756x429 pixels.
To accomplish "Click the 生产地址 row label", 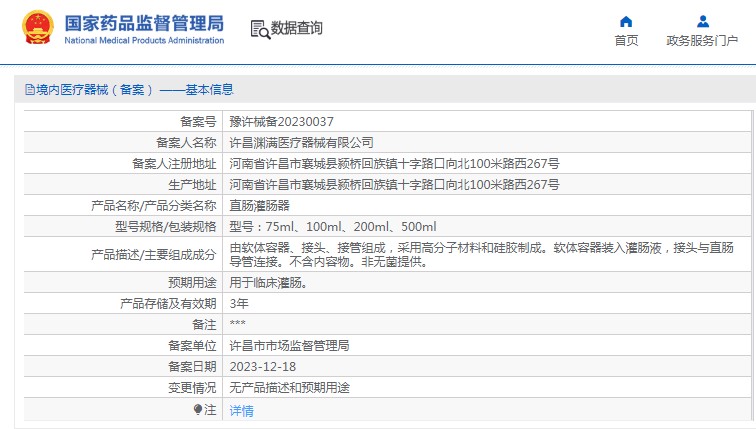I will (192, 185).
